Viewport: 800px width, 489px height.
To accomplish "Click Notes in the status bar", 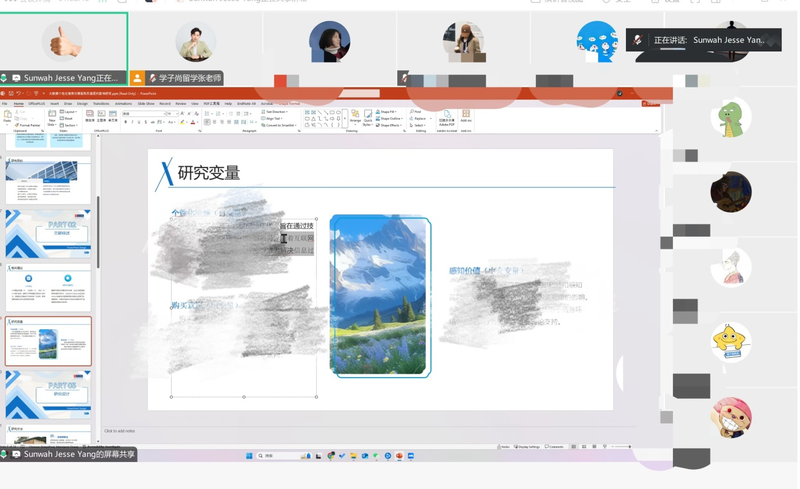I will (503, 447).
